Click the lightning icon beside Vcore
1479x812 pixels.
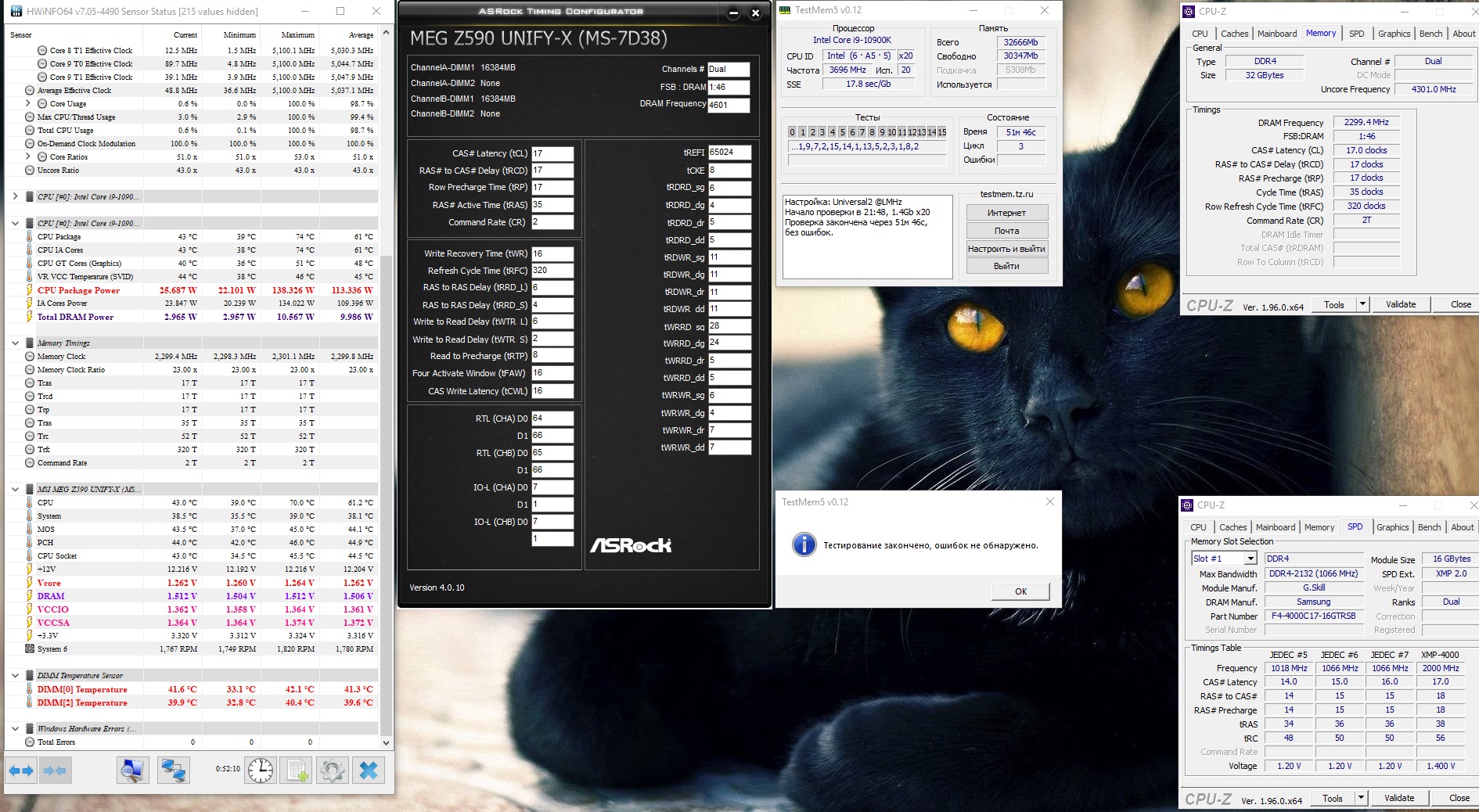pyautogui.click(x=30, y=583)
